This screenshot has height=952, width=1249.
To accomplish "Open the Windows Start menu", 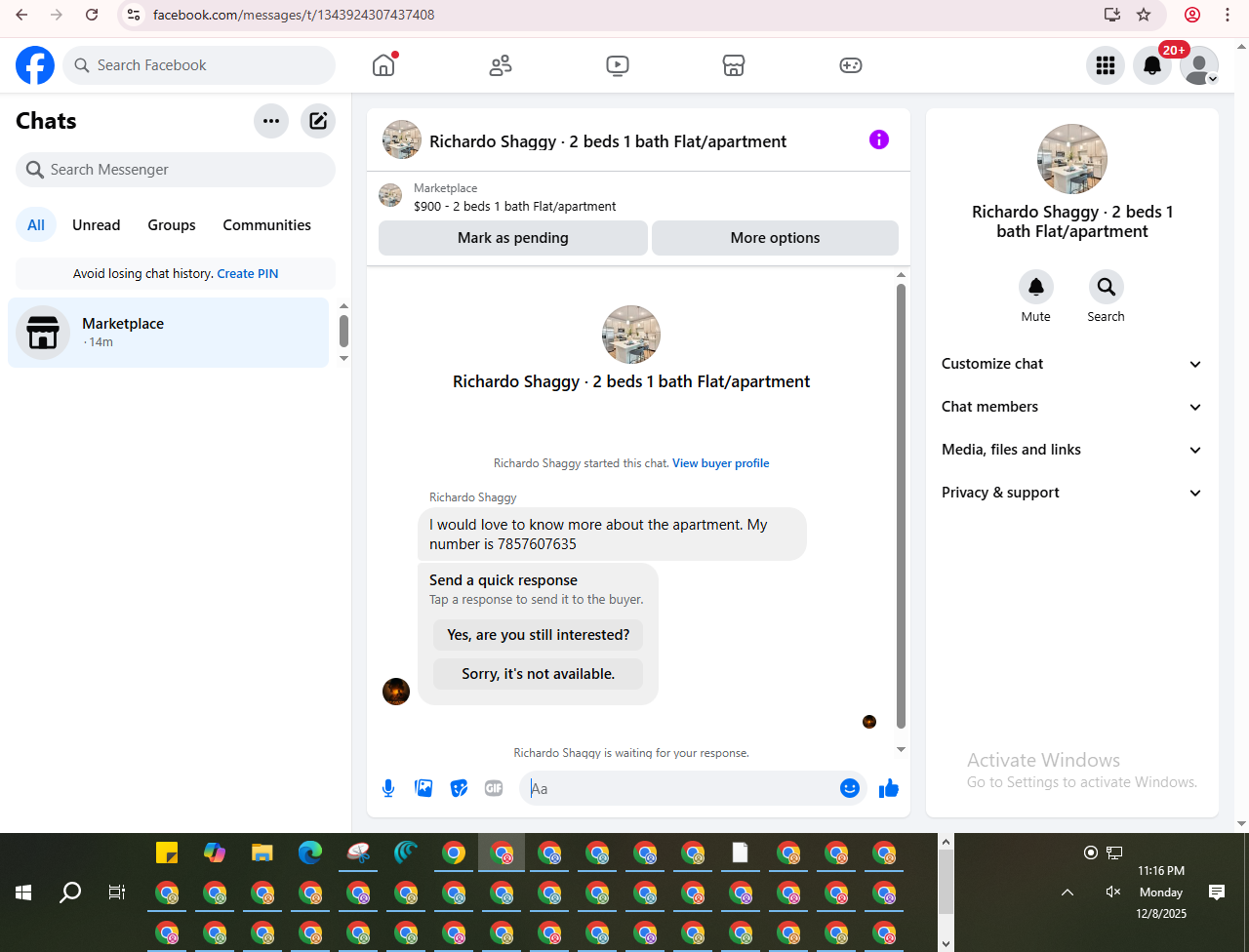I will pos(23,892).
